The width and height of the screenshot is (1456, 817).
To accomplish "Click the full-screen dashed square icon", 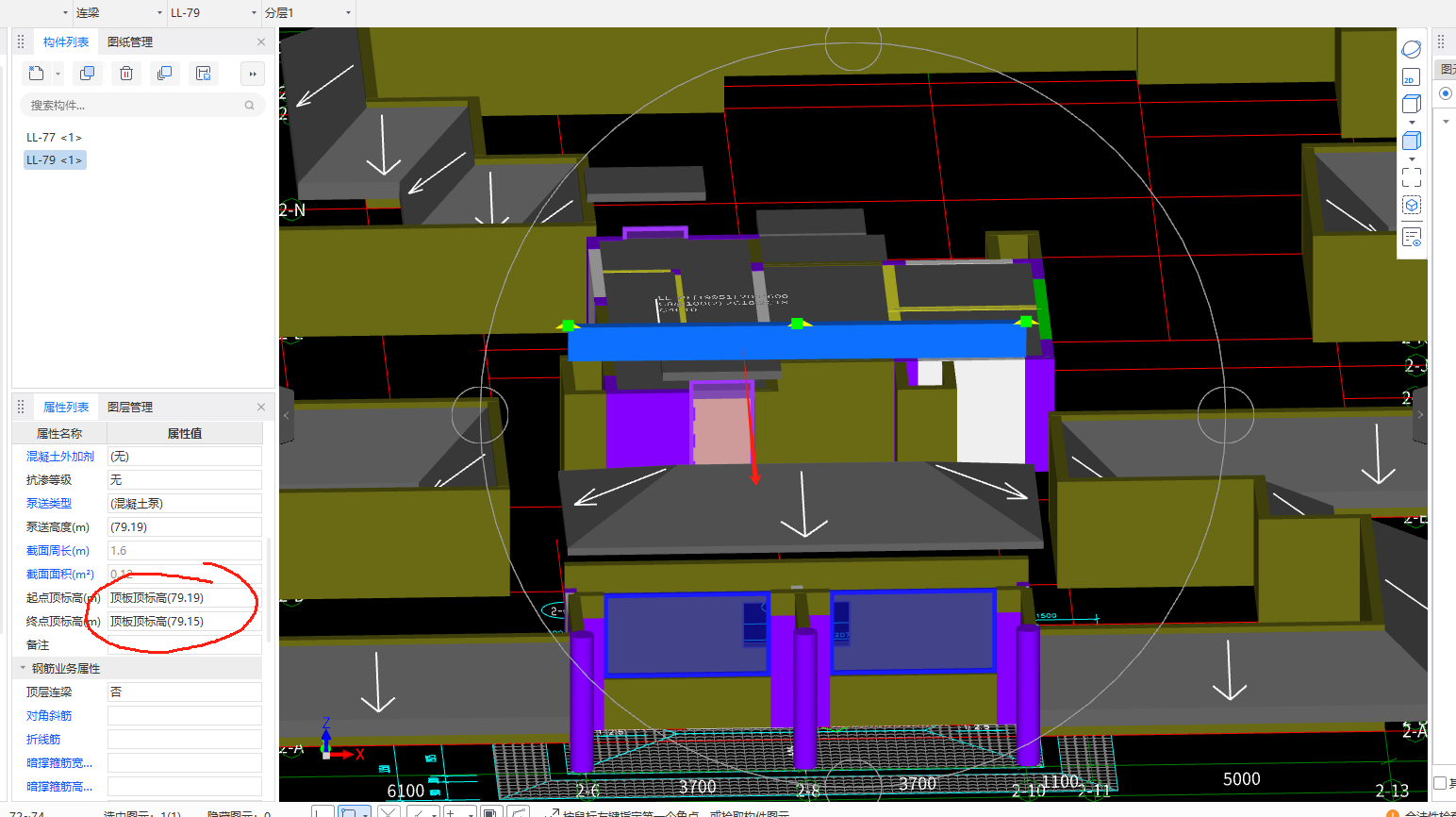I will [1412, 177].
